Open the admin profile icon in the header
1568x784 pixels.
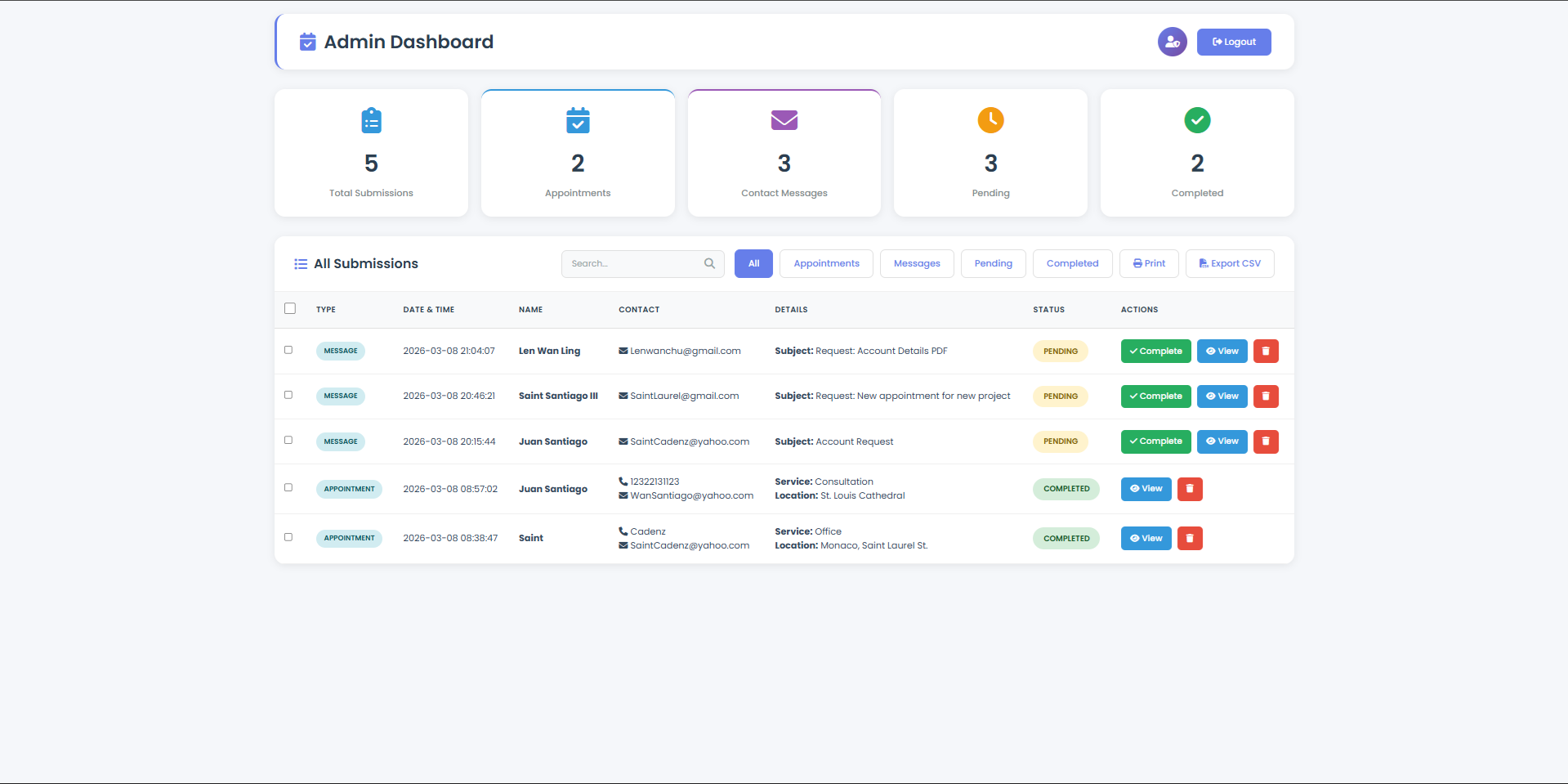pyautogui.click(x=1172, y=42)
